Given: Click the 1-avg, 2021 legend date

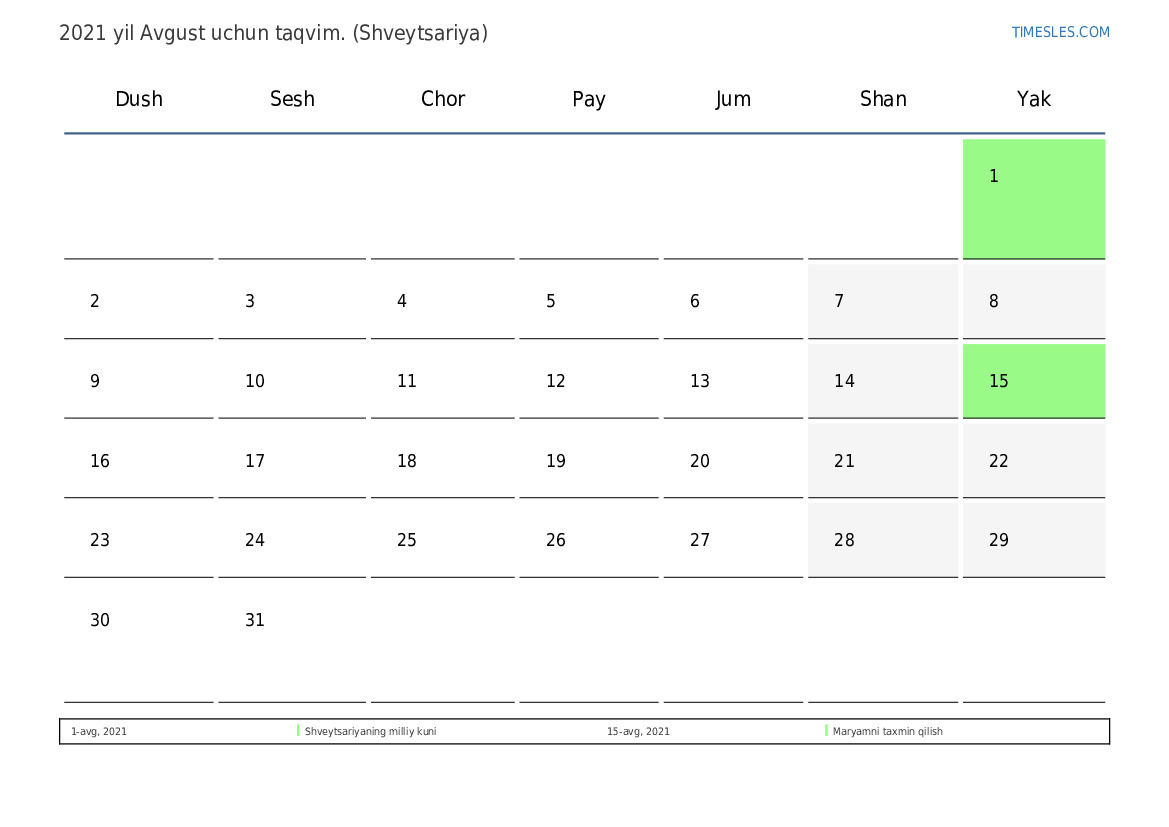Looking at the screenshot, I should (x=99, y=732).
